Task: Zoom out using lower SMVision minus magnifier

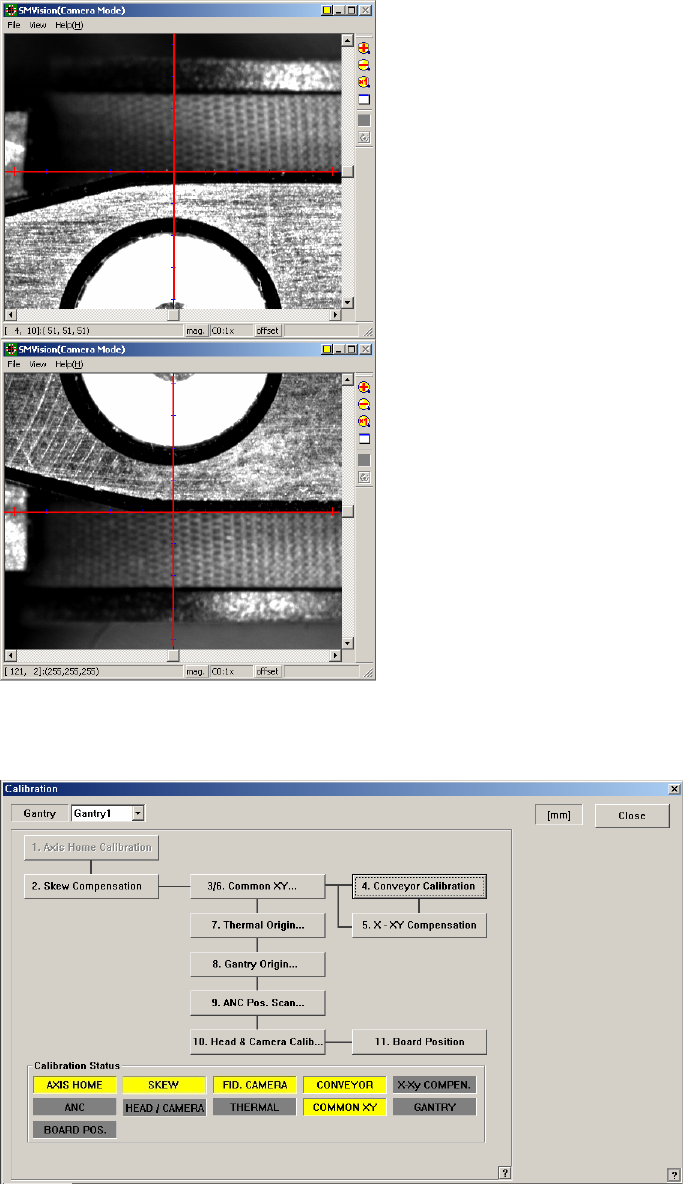Action: [364, 405]
